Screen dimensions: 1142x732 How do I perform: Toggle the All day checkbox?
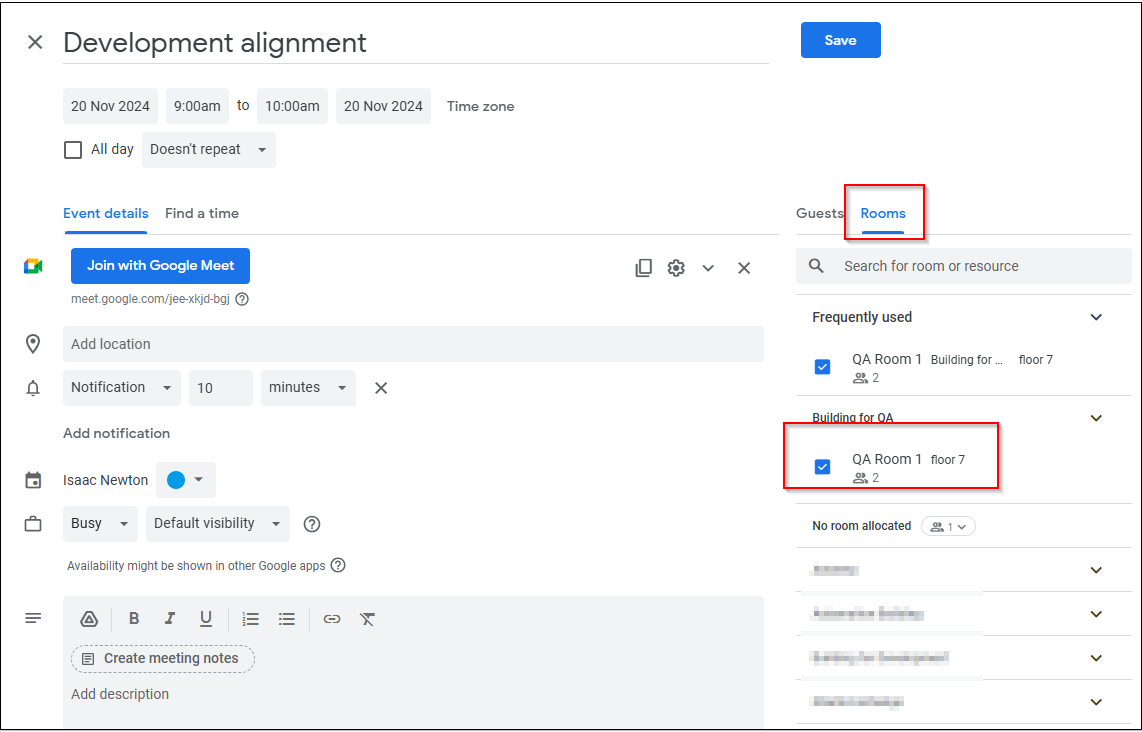coord(73,150)
